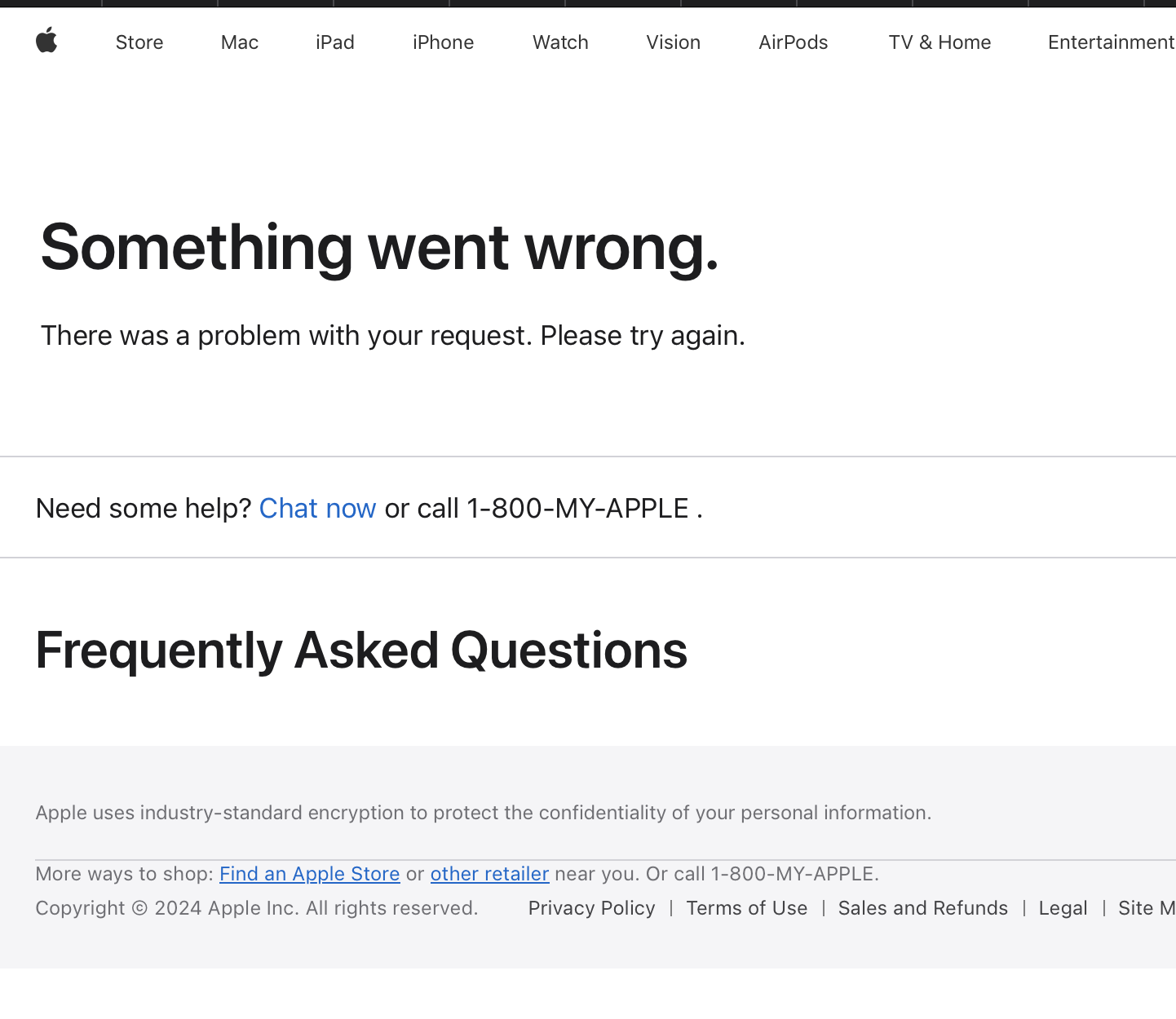
Task: Open the Store menu item
Action: [139, 42]
